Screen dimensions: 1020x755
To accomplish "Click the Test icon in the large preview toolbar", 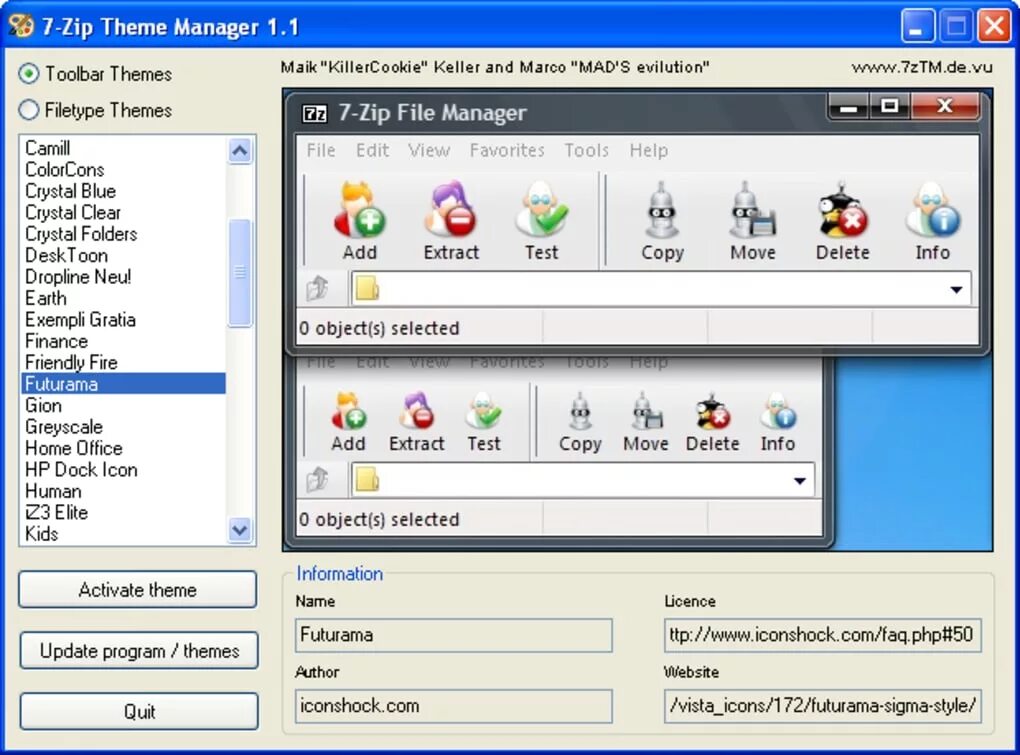I will 541,210.
